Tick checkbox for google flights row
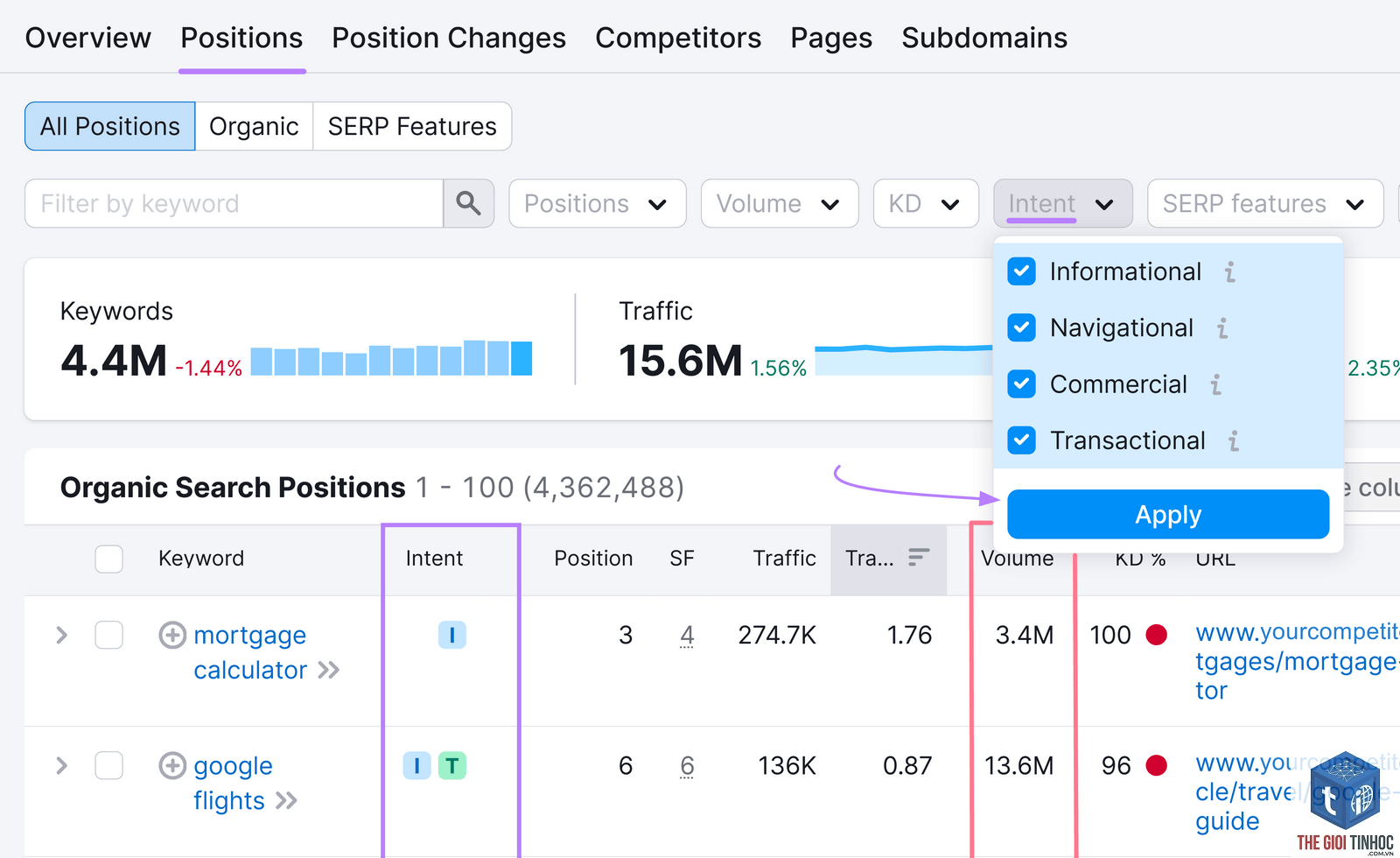The image size is (1400, 858). (x=108, y=766)
